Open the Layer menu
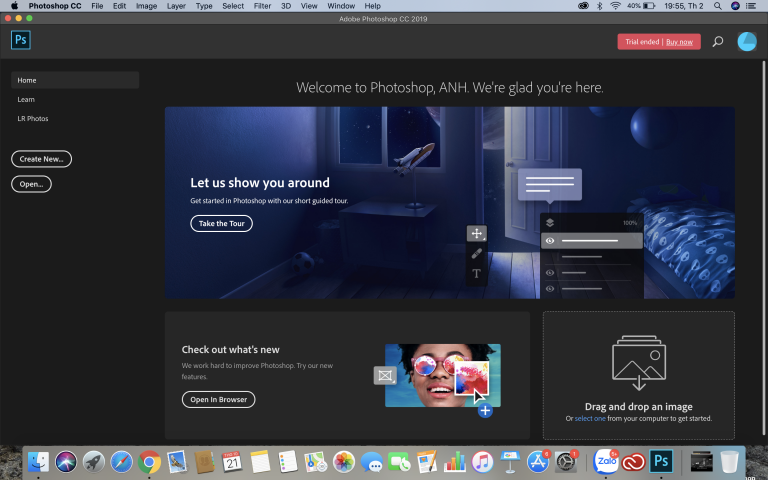This screenshot has width=768, height=480. [x=176, y=6]
